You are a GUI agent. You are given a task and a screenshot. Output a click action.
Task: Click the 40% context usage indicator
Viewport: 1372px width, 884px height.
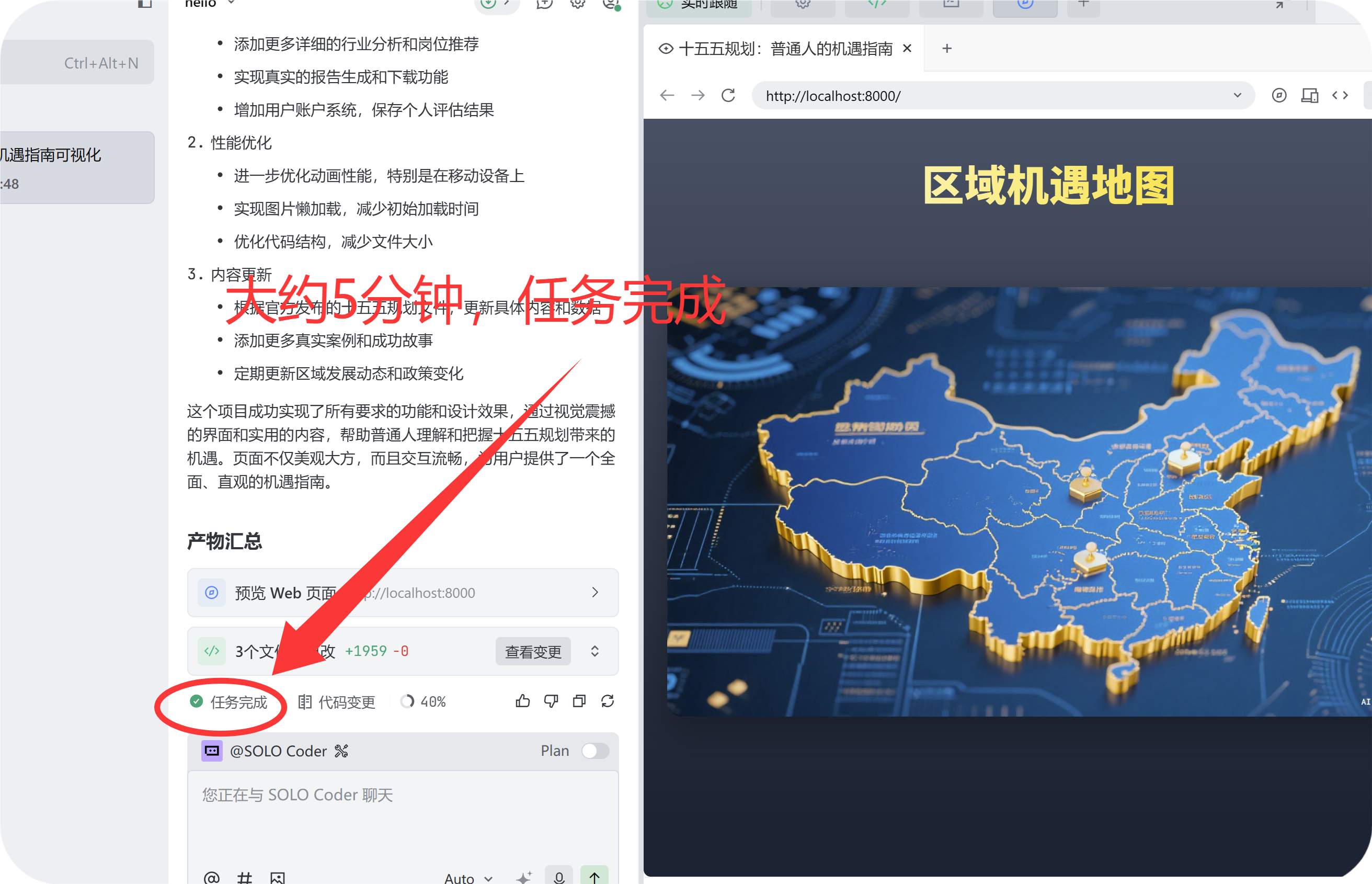tap(424, 701)
